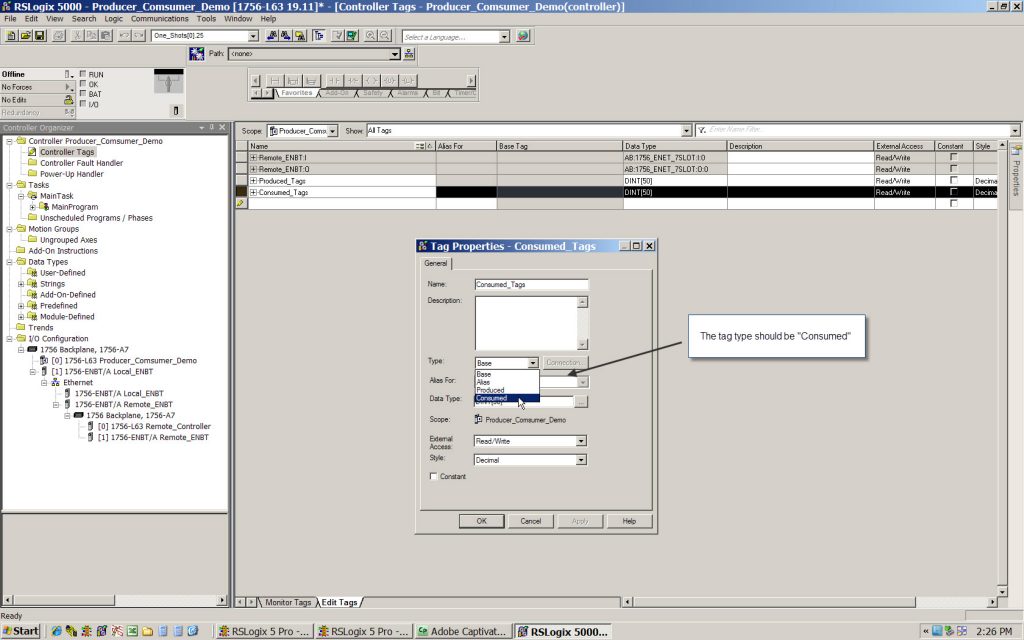The width and height of the screenshot is (1024, 640).
Task: Open the Style dropdown showing Decimal
Action: [x=581, y=460]
